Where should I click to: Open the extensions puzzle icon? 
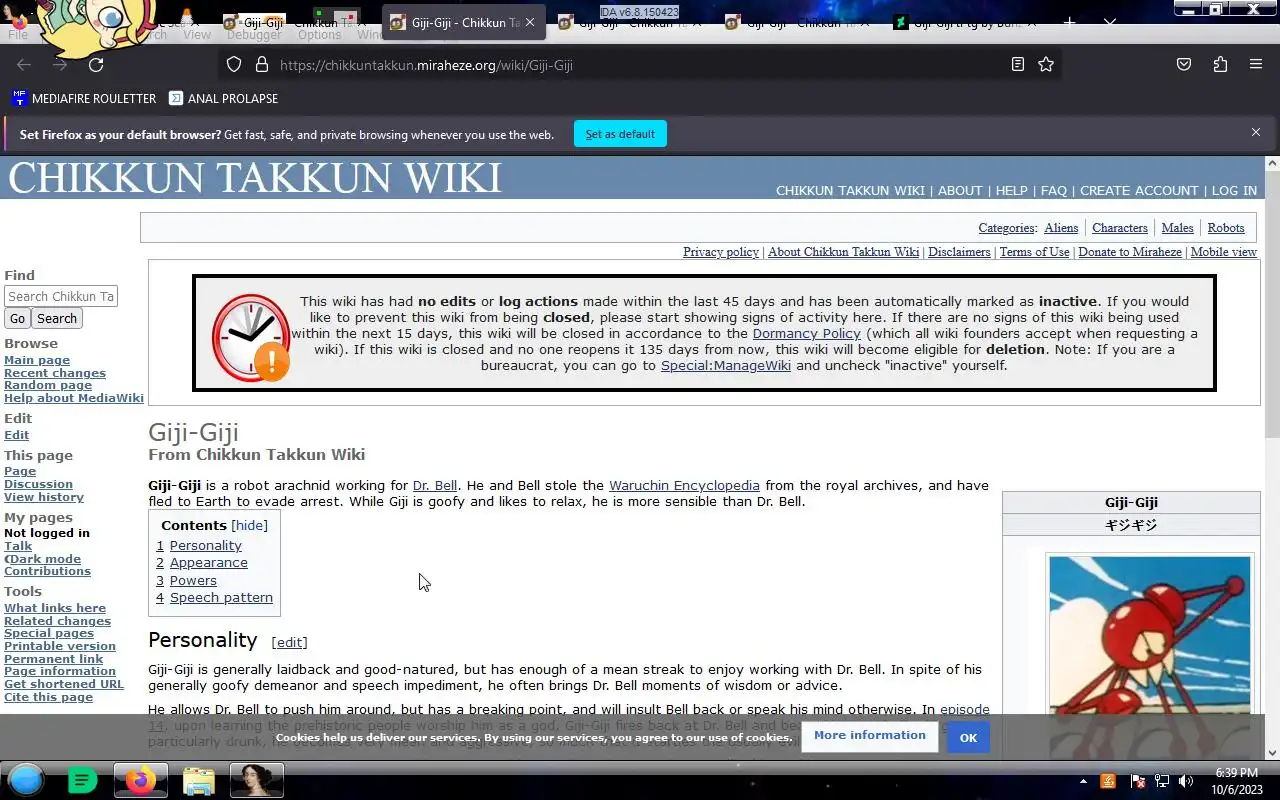point(1220,65)
